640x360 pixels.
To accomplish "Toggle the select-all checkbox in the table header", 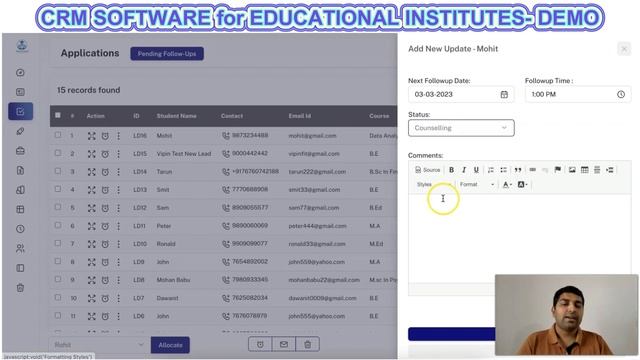I will (58, 116).
